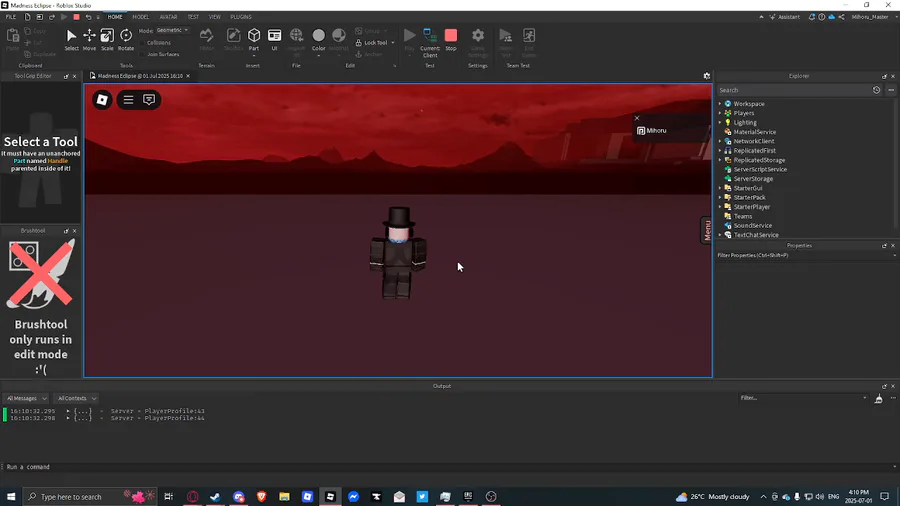Expand the StarterGui tree node
900x506 pixels.
tap(720, 188)
